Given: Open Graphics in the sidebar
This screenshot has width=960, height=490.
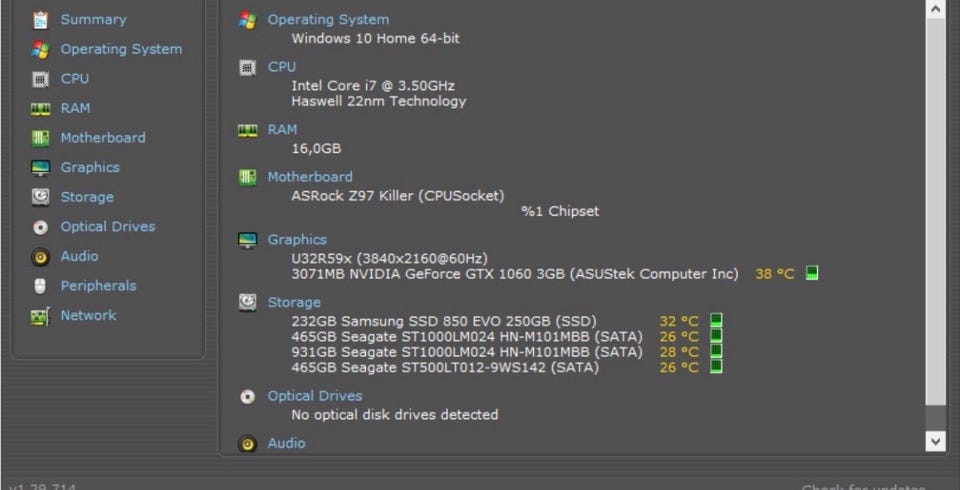Looking at the screenshot, I should pyautogui.click(x=90, y=167).
